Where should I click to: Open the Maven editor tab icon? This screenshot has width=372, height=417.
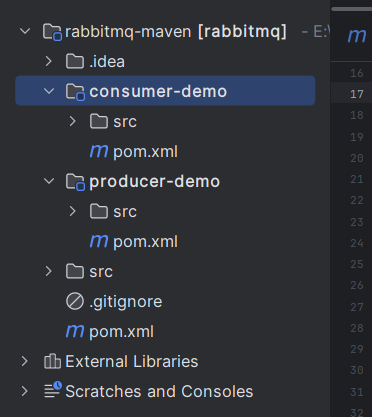(x=357, y=35)
